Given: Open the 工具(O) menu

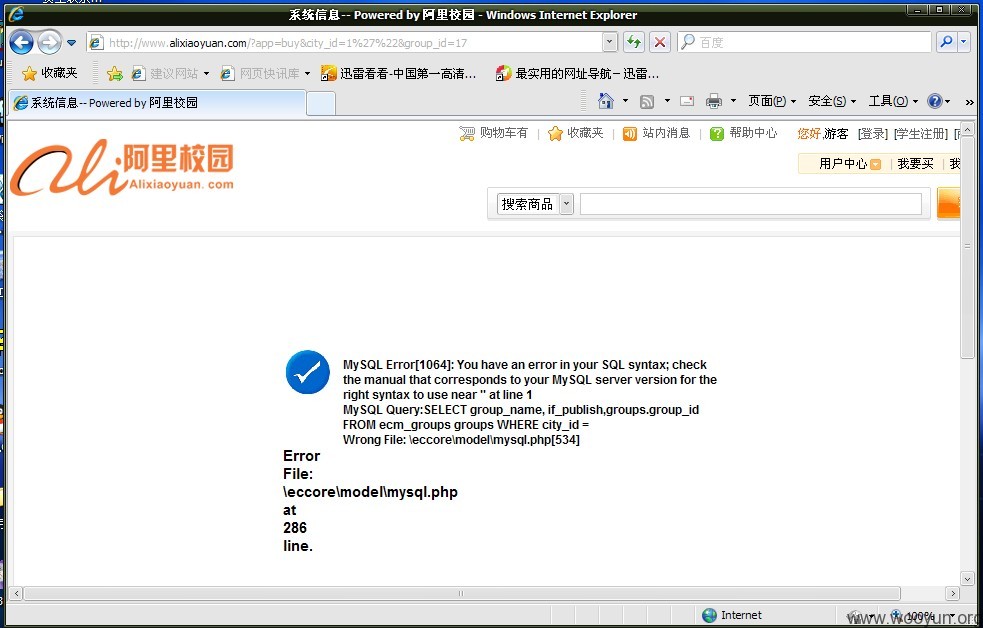Looking at the screenshot, I should point(893,101).
